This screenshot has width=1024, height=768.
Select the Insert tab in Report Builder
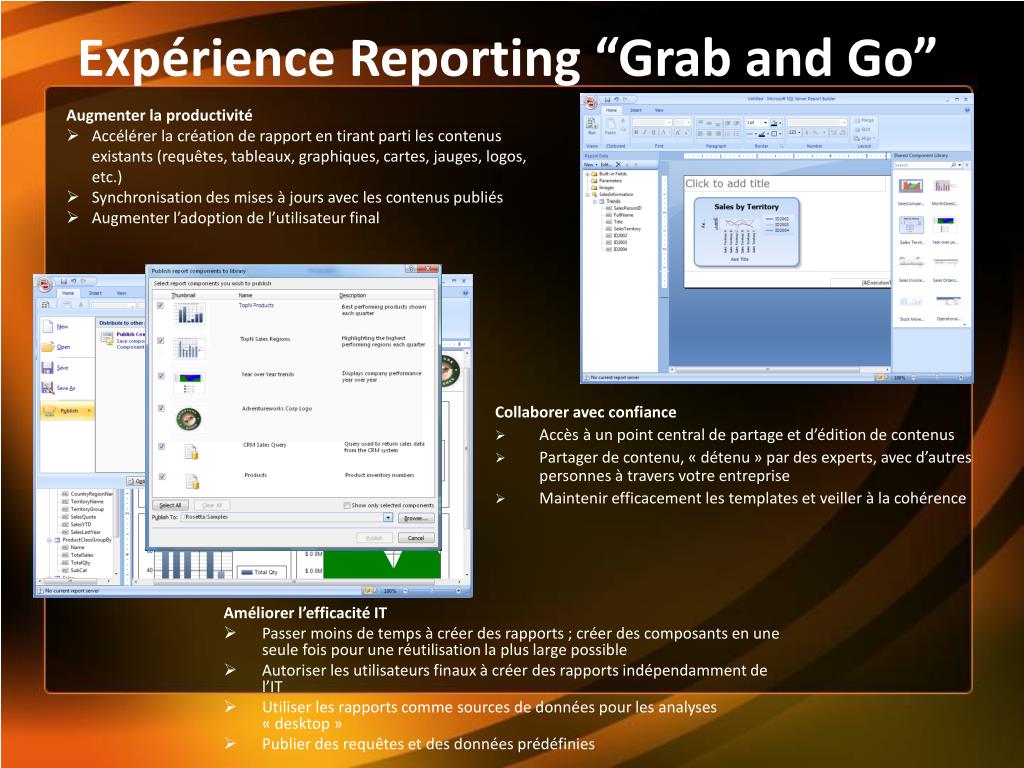click(635, 110)
